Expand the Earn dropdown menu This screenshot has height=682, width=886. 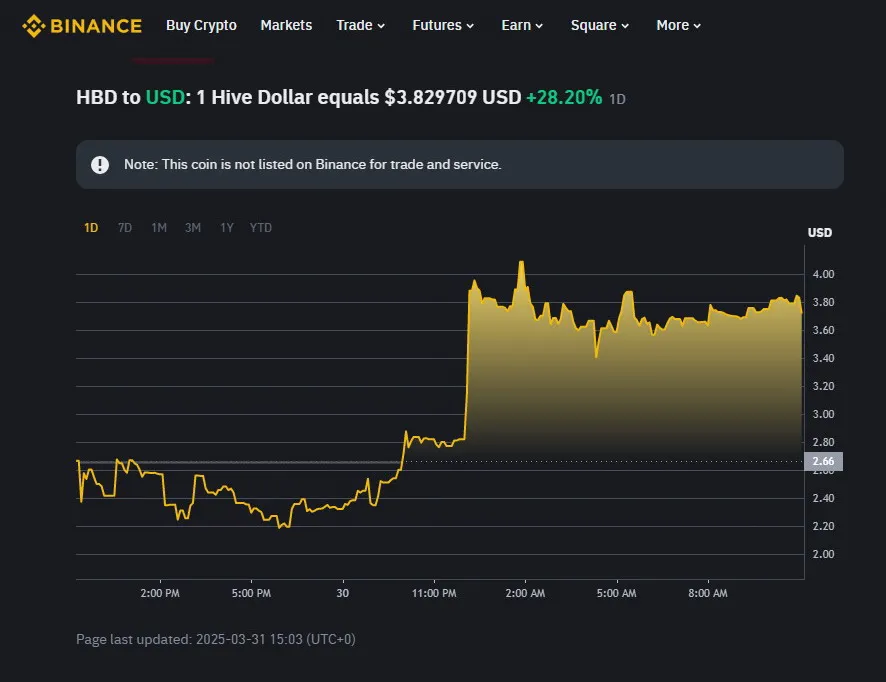coord(522,25)
